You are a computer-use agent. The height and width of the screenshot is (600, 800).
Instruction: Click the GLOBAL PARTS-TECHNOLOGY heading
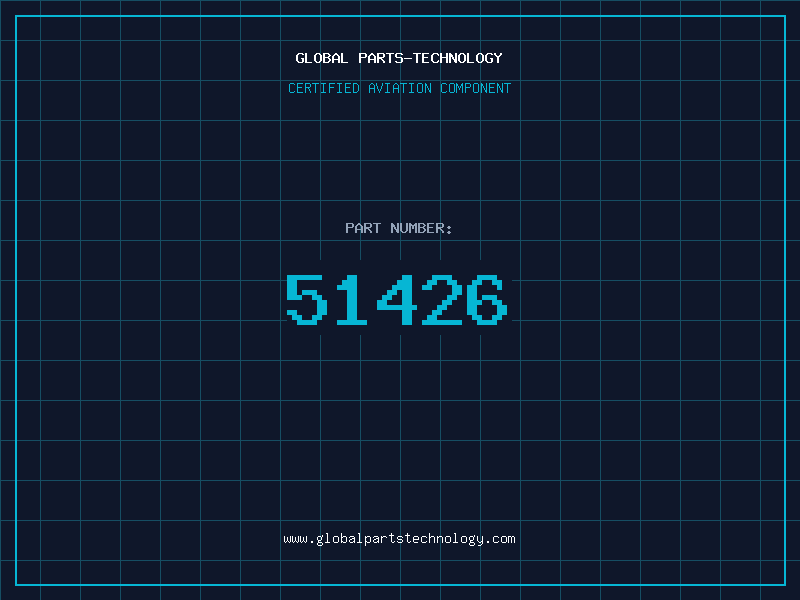point(399,58)
